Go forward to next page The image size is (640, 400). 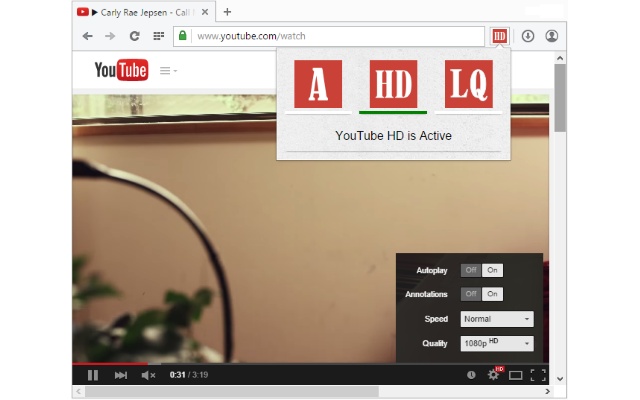(110, 36)
